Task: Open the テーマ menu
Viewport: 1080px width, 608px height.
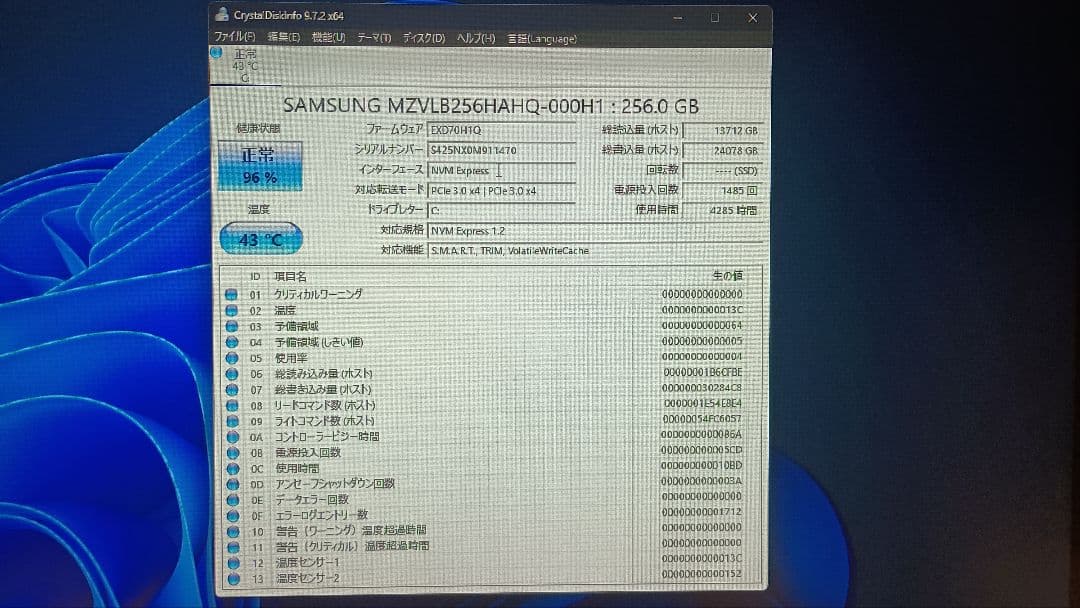Action: (374, 37)
